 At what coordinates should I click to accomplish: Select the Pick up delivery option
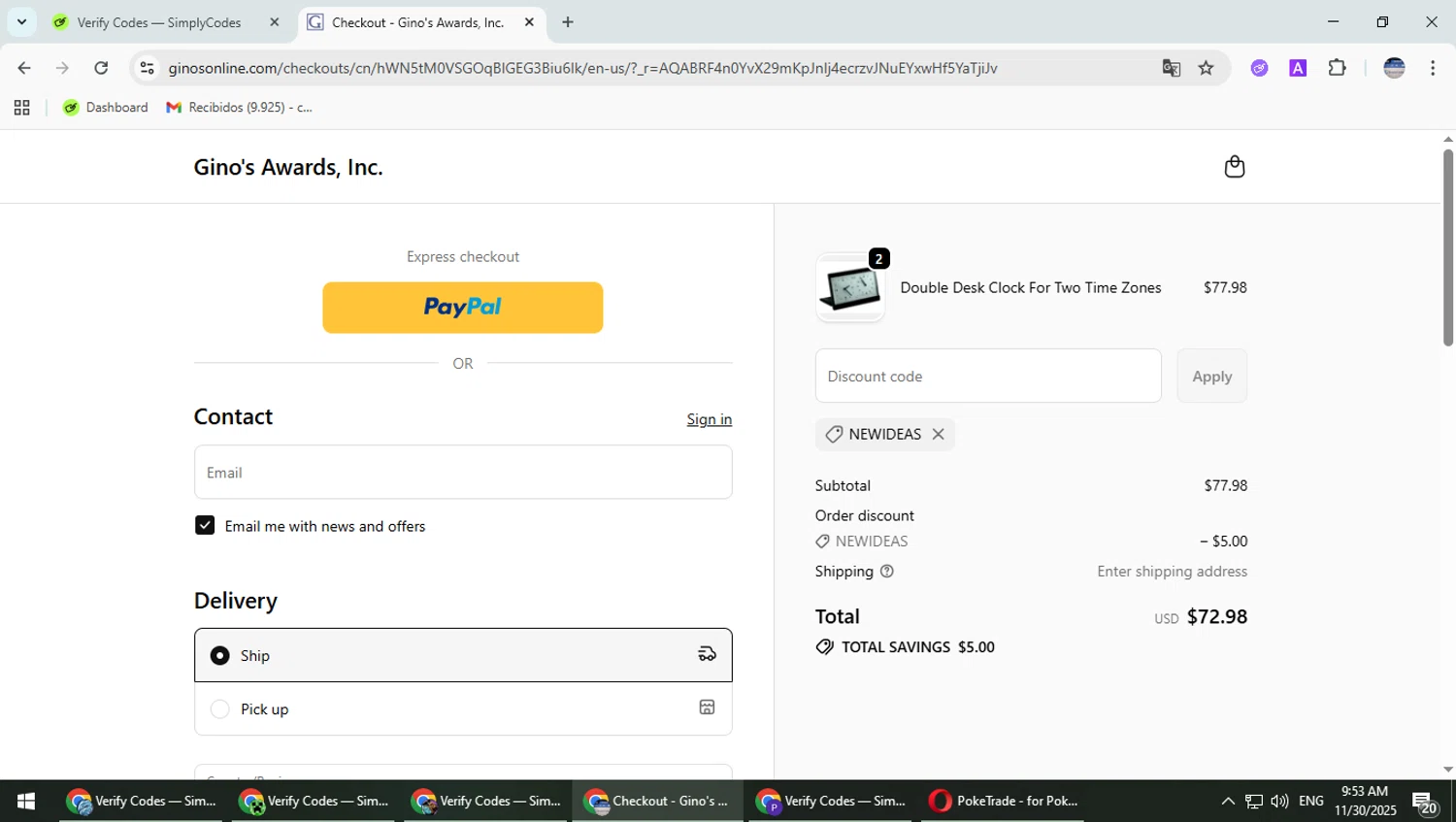click(x=463, y=708)
